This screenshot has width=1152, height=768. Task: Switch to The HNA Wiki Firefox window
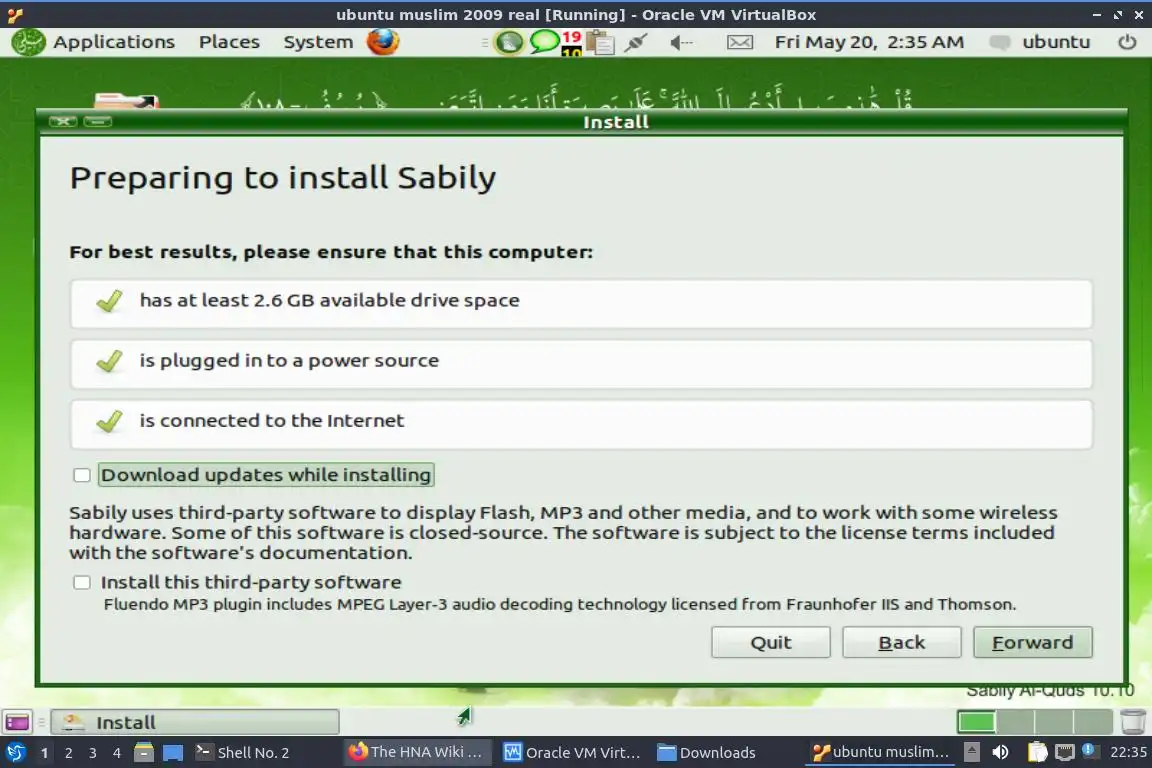tap(417, 752)
